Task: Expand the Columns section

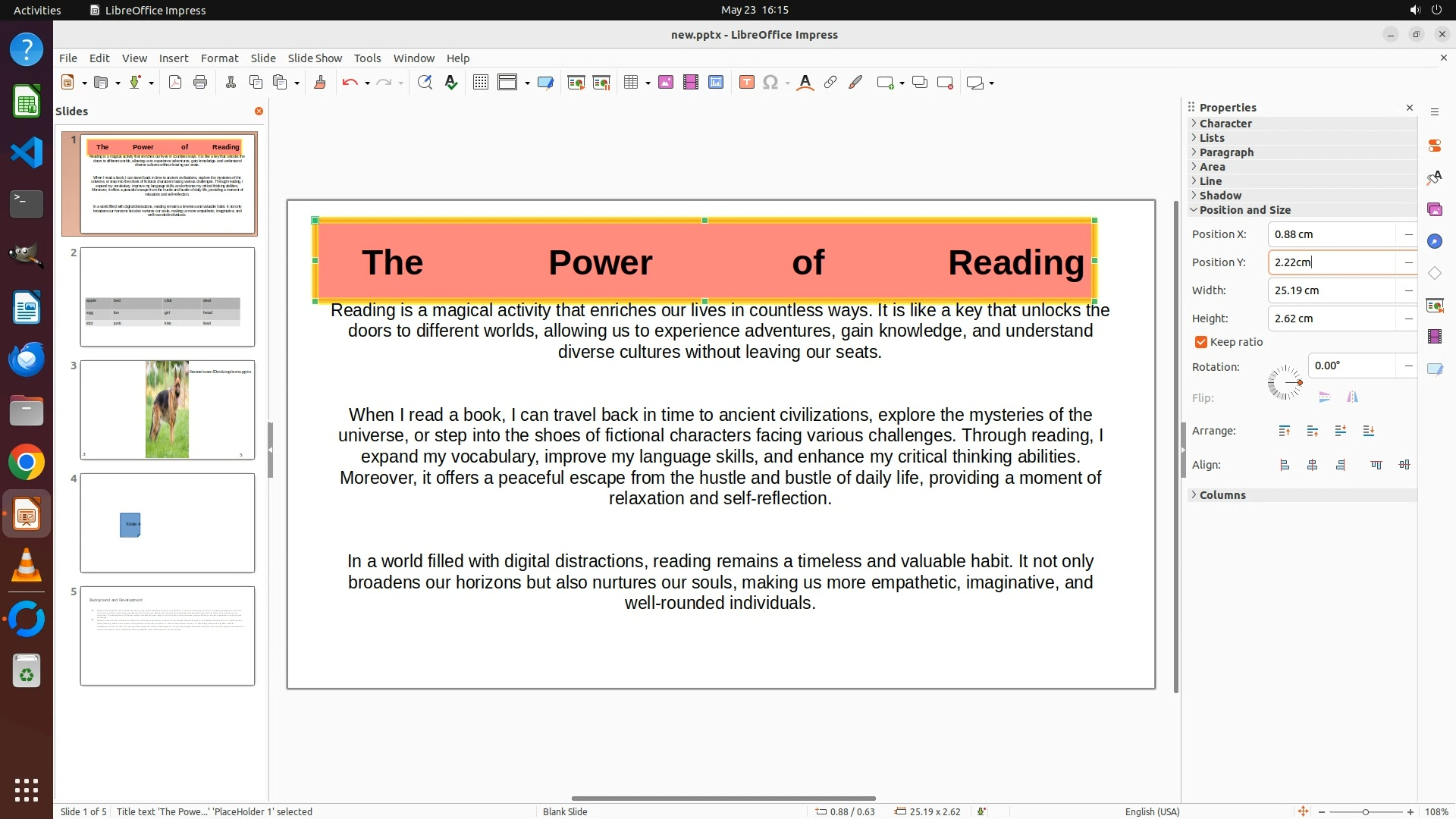Action: pyautogui.click(x=1222, y=495)
